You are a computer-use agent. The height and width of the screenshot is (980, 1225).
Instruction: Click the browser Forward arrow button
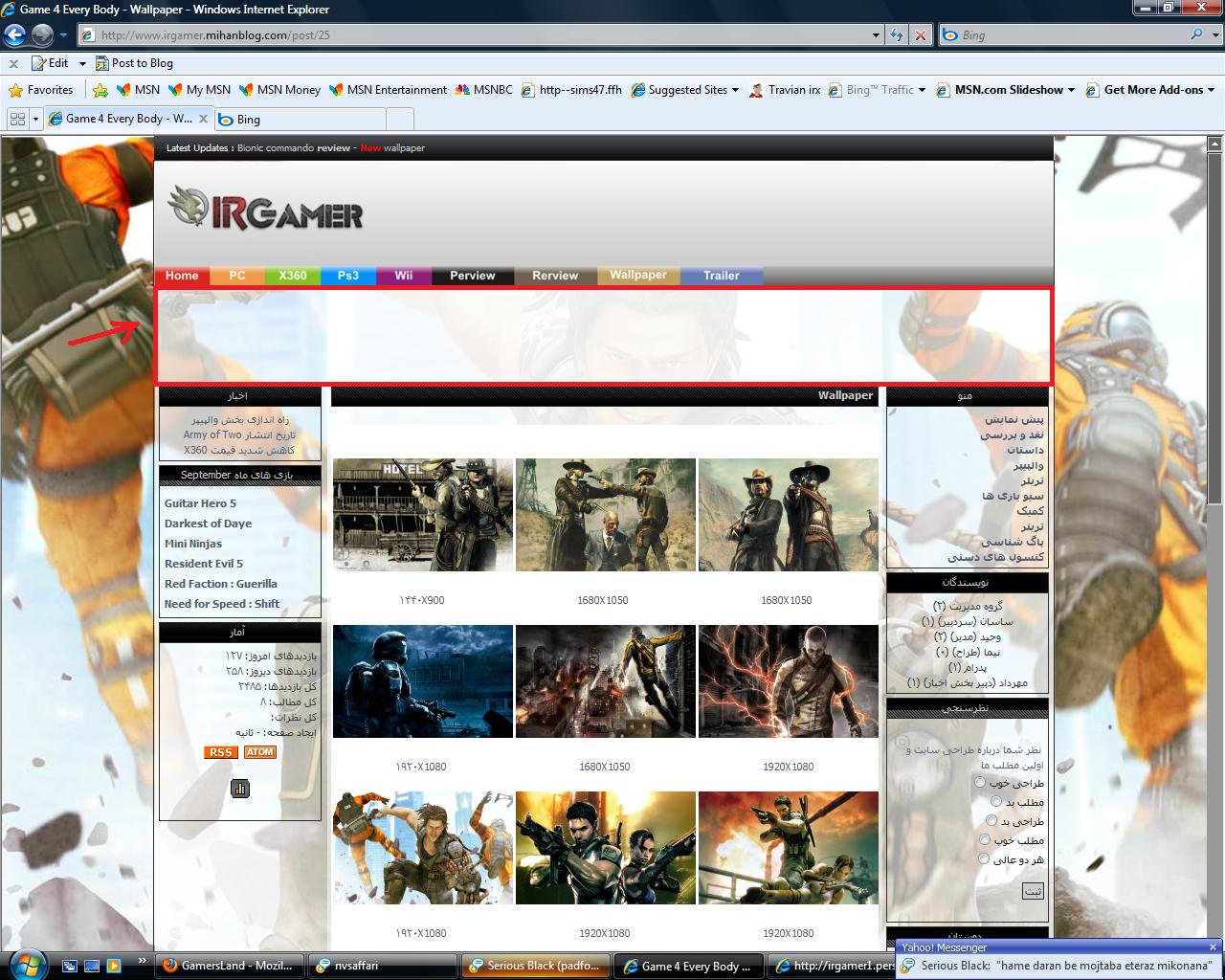(42, 35)
